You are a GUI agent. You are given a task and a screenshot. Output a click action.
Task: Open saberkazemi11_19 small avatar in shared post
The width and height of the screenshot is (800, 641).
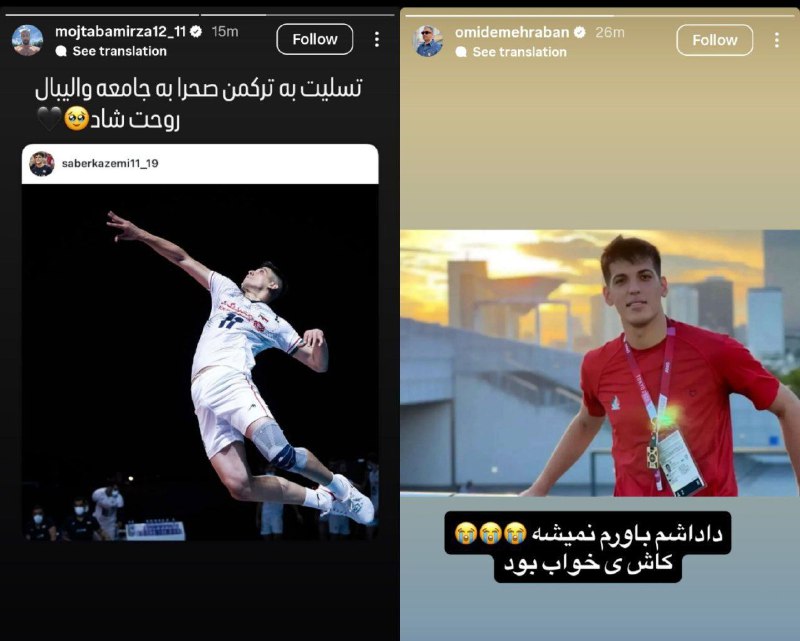coord(42,164)
